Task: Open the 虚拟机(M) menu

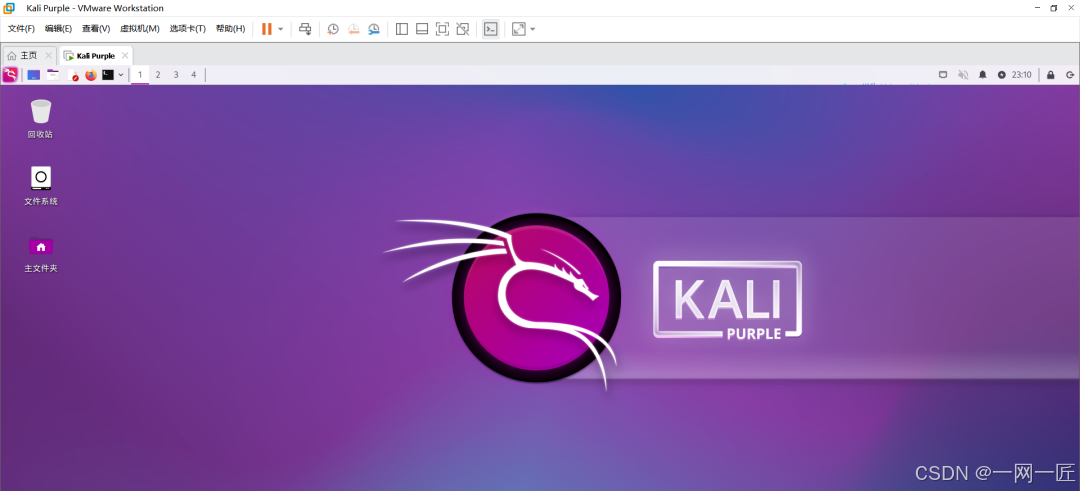Action: (140, 29)
